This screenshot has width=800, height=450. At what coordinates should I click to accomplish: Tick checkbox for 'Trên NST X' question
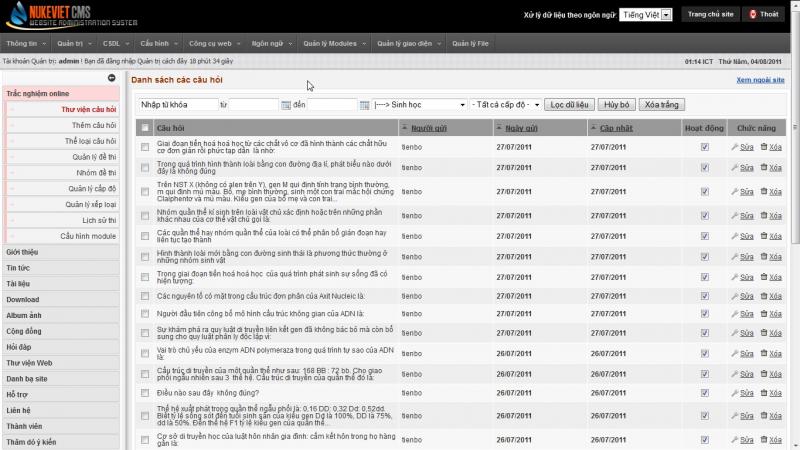coord(145,192)
